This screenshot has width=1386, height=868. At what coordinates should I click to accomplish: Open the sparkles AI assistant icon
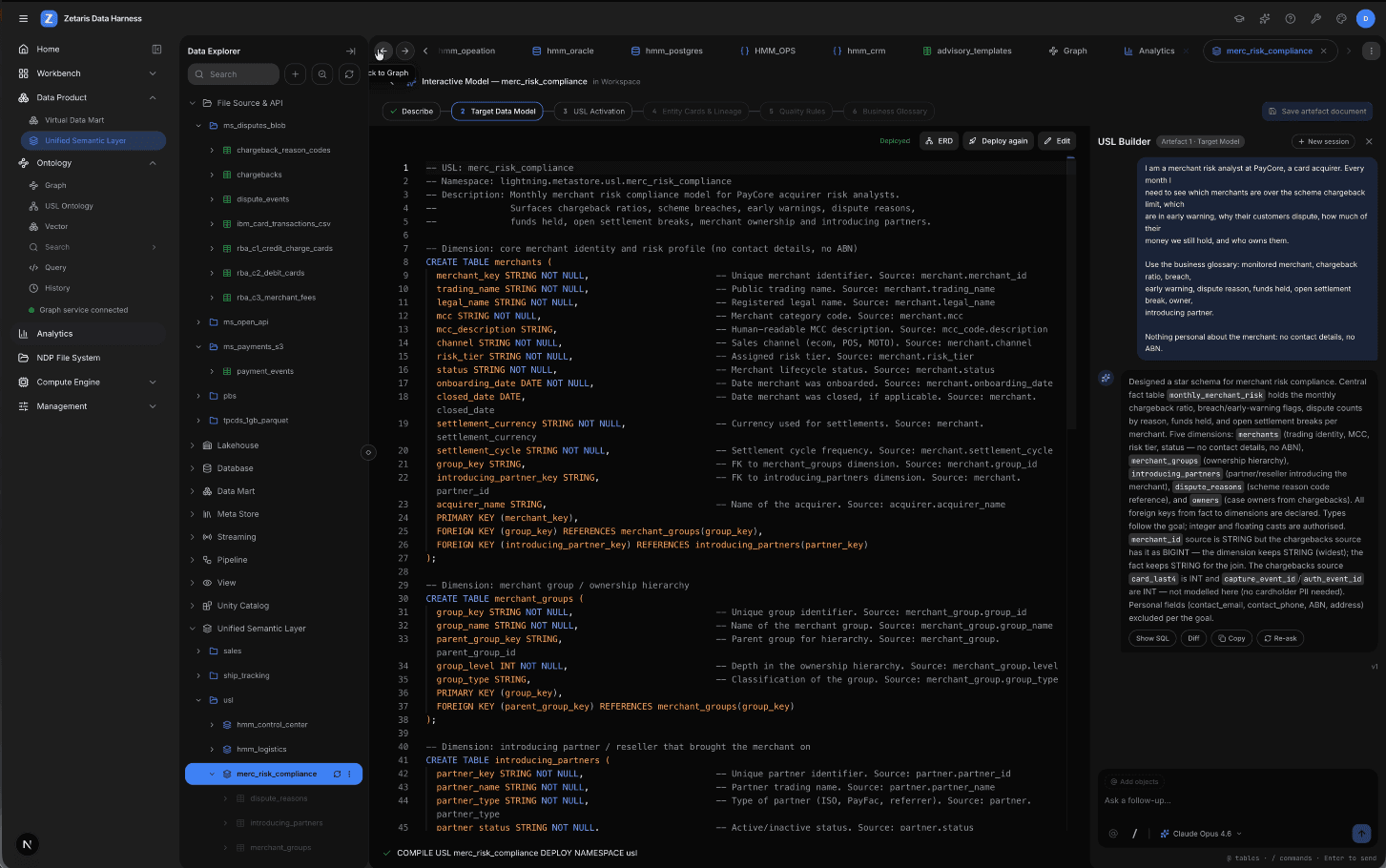(1265, 18)
